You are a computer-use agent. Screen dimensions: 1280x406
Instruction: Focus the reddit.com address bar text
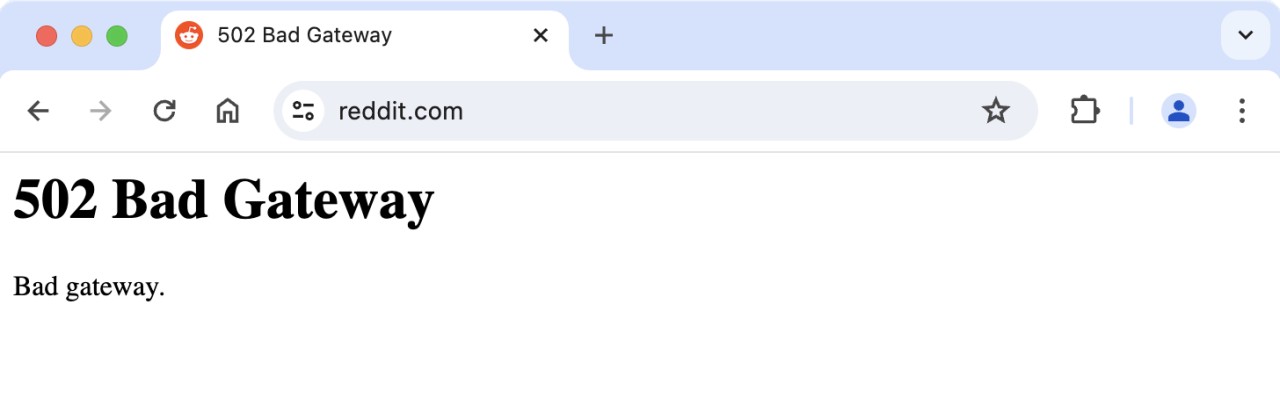tap(401, 111)
